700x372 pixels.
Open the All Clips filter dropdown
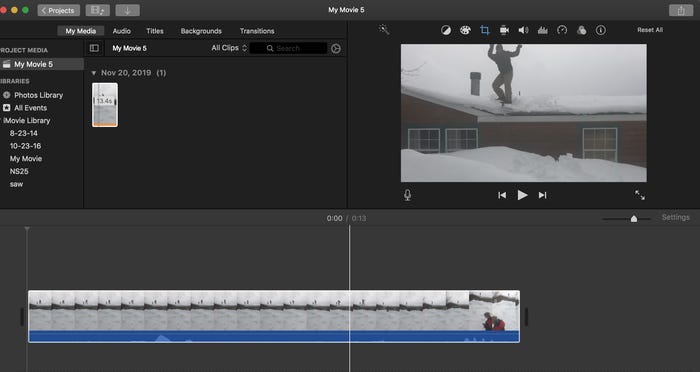(229, 48)
